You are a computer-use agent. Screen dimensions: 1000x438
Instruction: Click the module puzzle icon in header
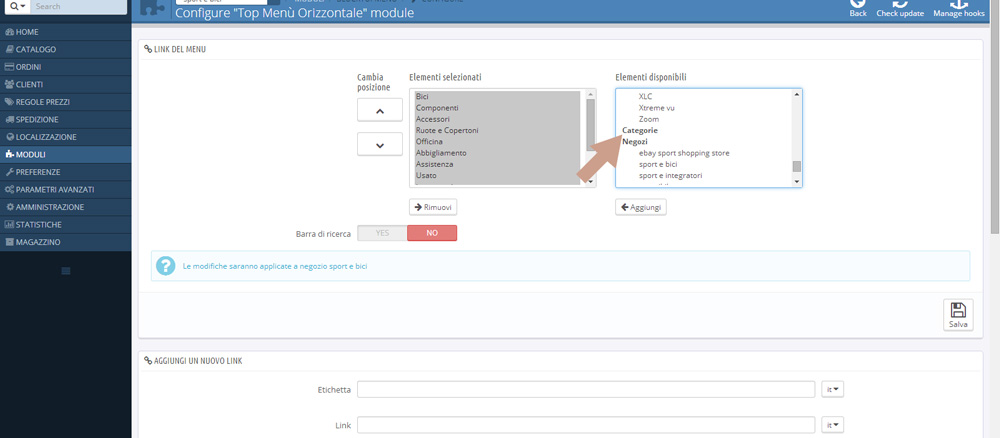[152, 10]
